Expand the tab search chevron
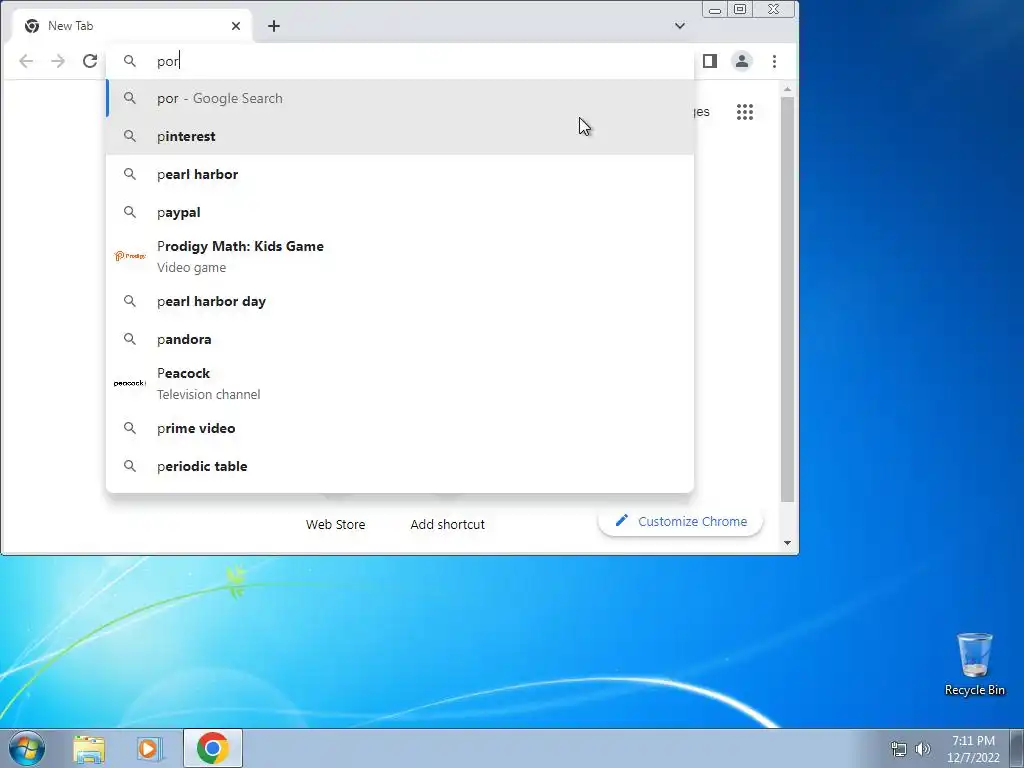1024x768 pixels. click(x=680, y=26)
